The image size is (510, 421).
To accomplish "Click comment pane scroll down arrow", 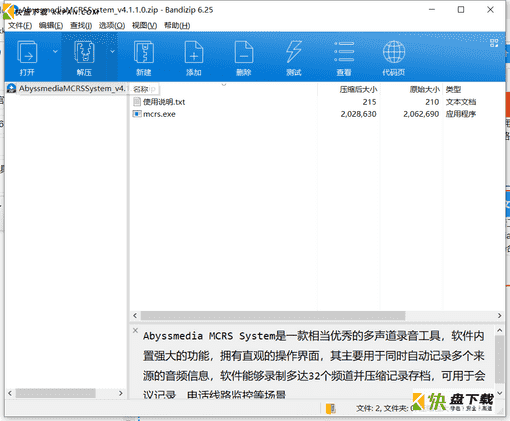I will pos(499,393).
